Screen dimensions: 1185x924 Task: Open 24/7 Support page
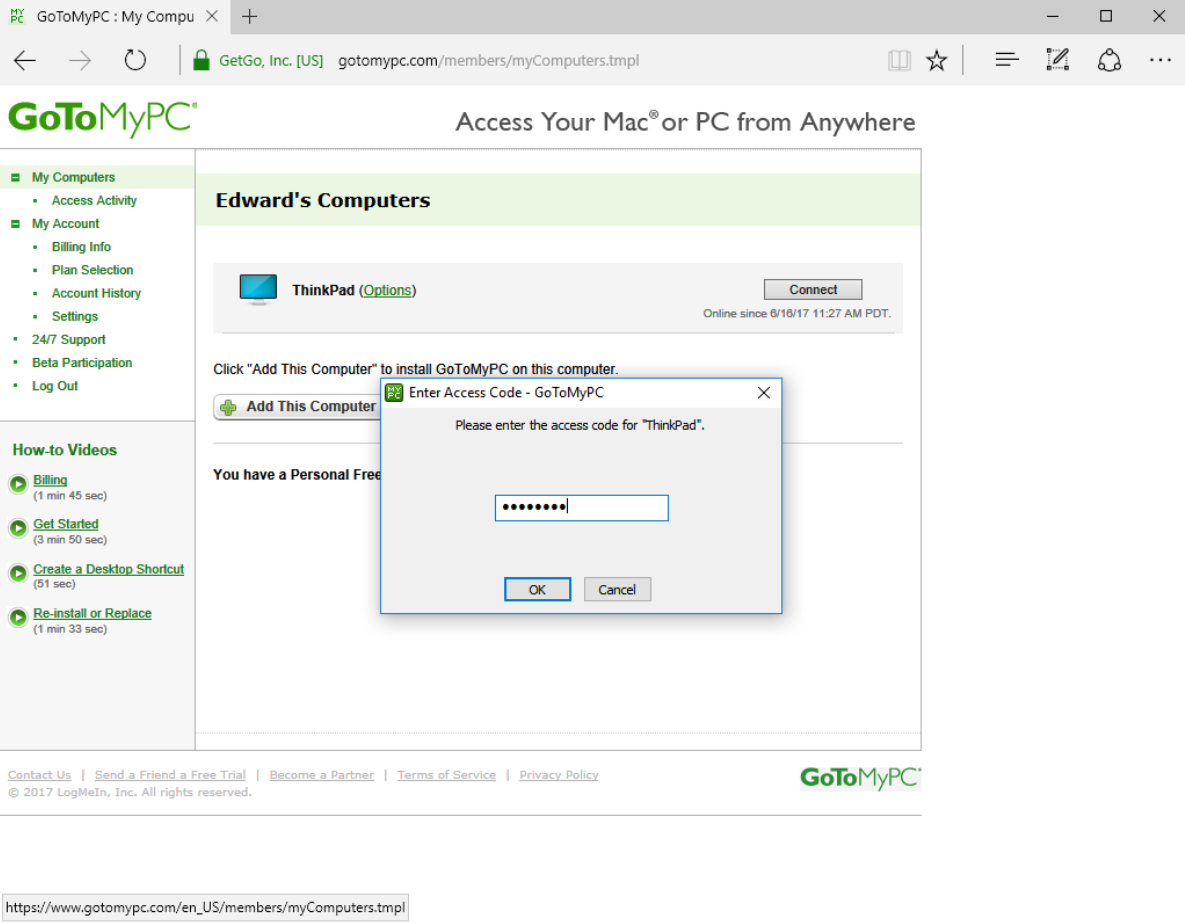click(x=69, y=340)
